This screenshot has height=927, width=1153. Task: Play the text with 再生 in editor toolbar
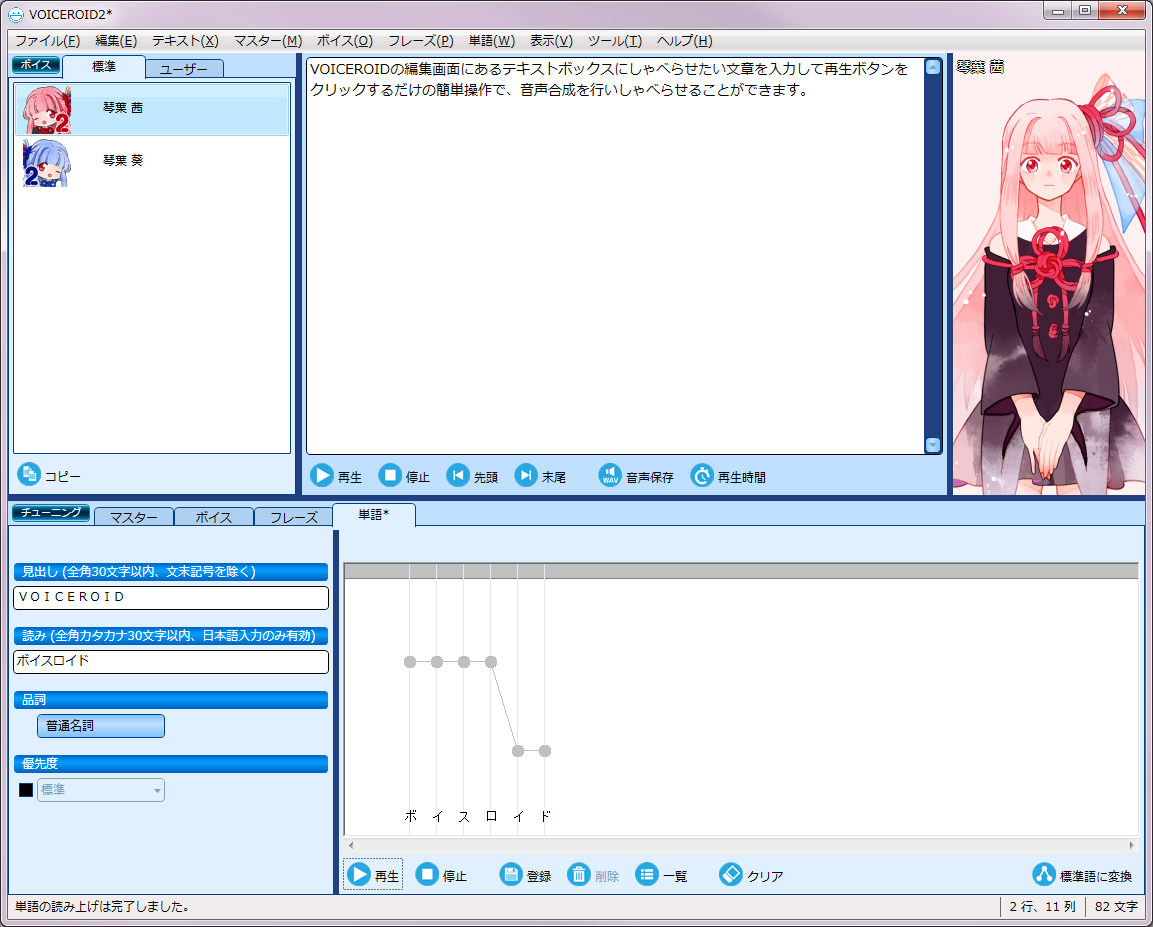click(336, 476)
